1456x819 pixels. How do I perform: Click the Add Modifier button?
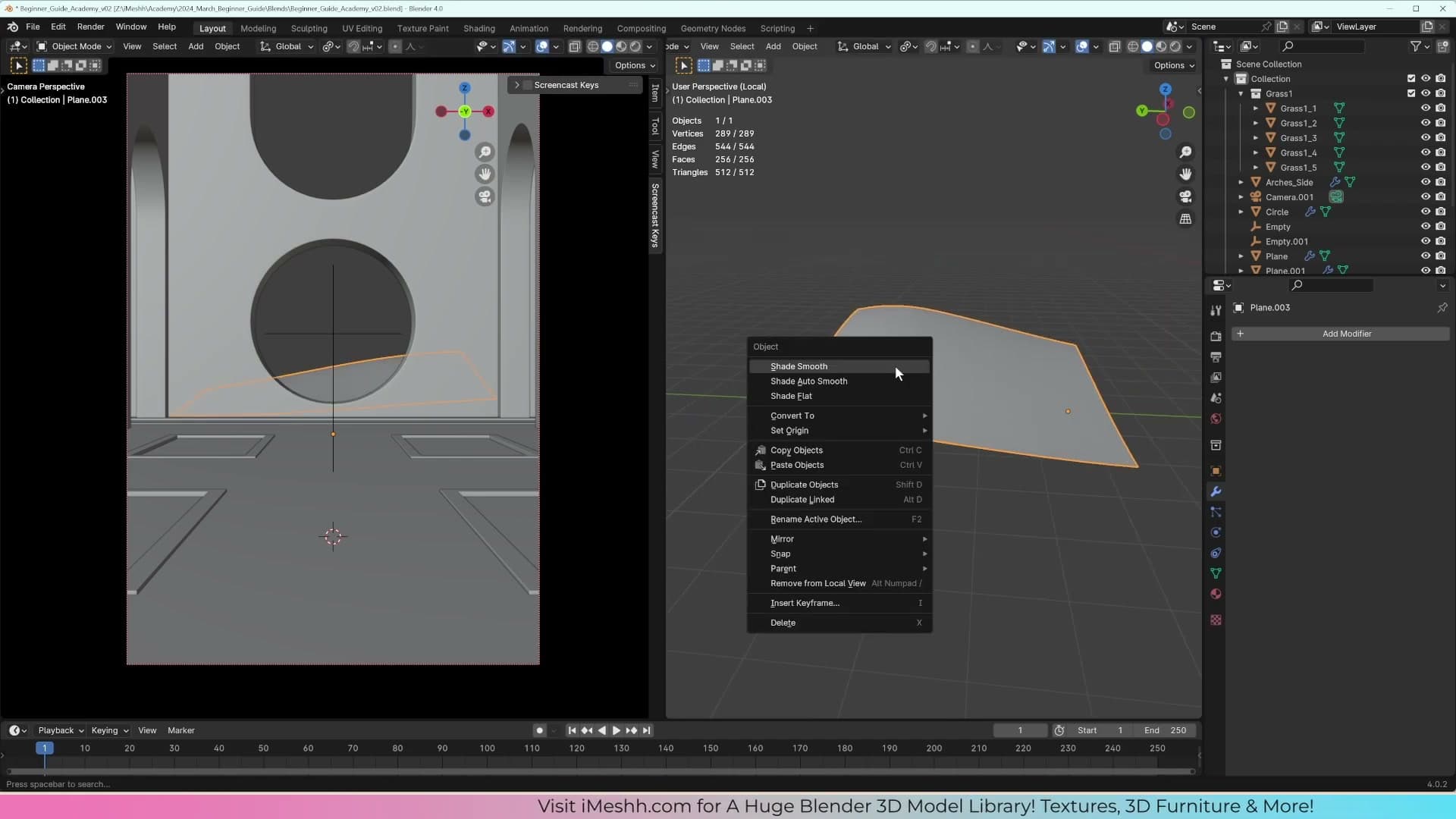tap(1340, 334)
